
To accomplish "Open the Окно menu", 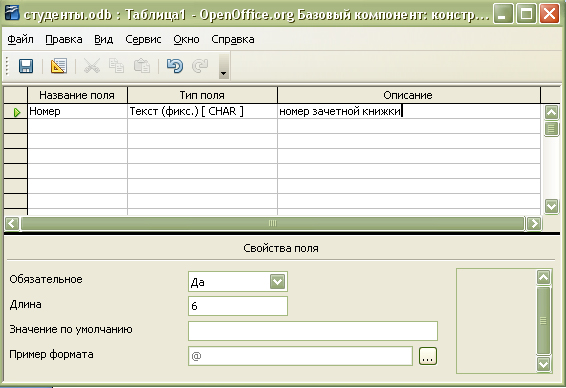I will click(x=186, y=39).
